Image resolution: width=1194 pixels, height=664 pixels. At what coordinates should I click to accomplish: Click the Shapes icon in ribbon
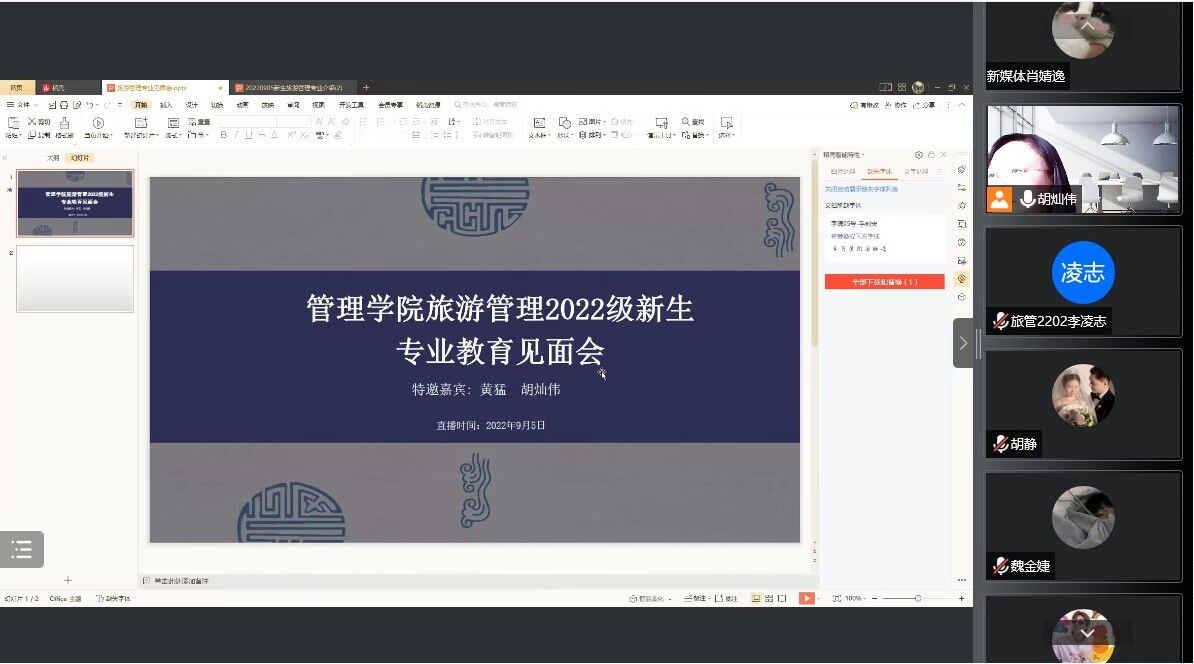(565, 123)
